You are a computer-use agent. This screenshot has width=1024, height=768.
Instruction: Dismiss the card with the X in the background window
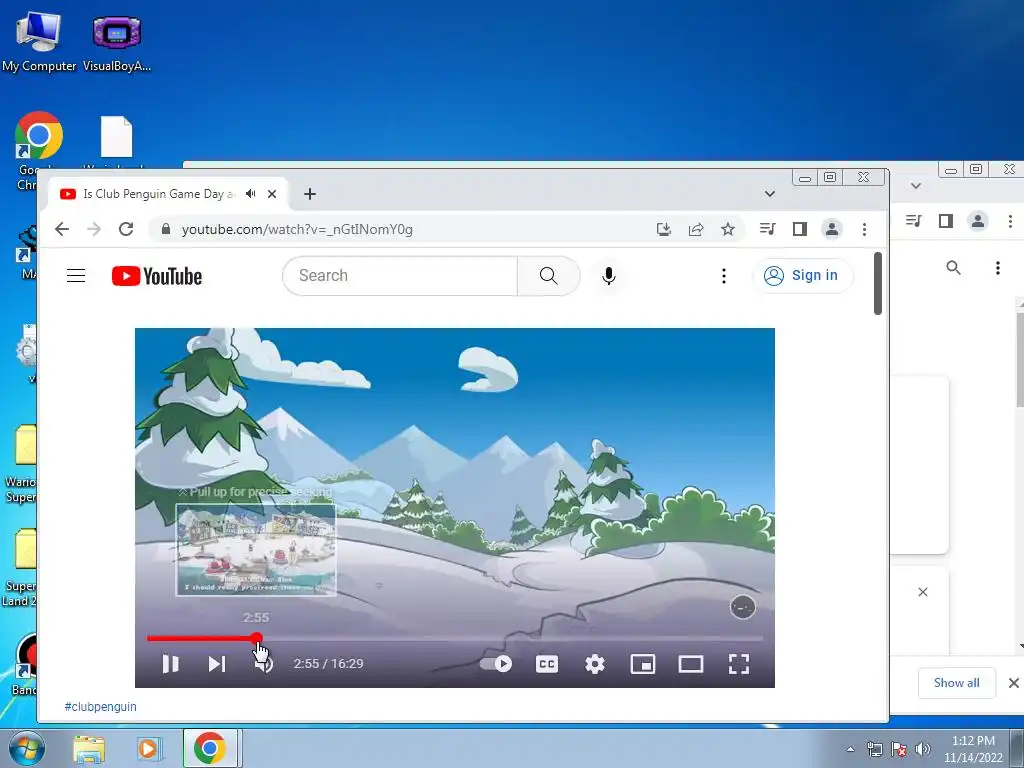point(923,592)
